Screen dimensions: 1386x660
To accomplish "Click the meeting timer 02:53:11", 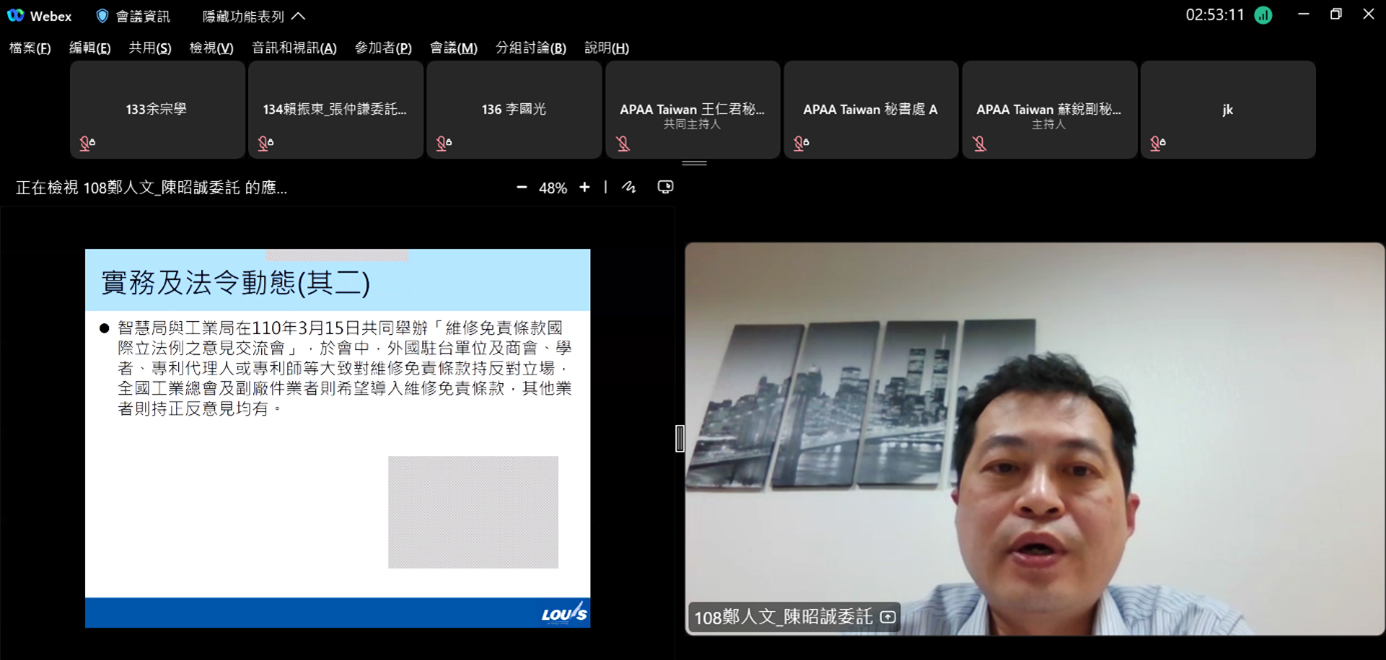I will click(x=1215, y=15).
